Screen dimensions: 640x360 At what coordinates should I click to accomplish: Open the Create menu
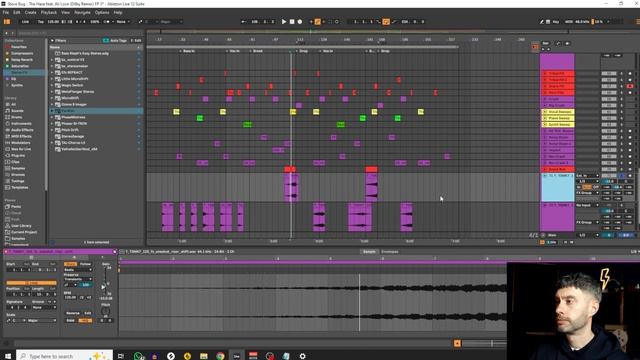[30, 13]
